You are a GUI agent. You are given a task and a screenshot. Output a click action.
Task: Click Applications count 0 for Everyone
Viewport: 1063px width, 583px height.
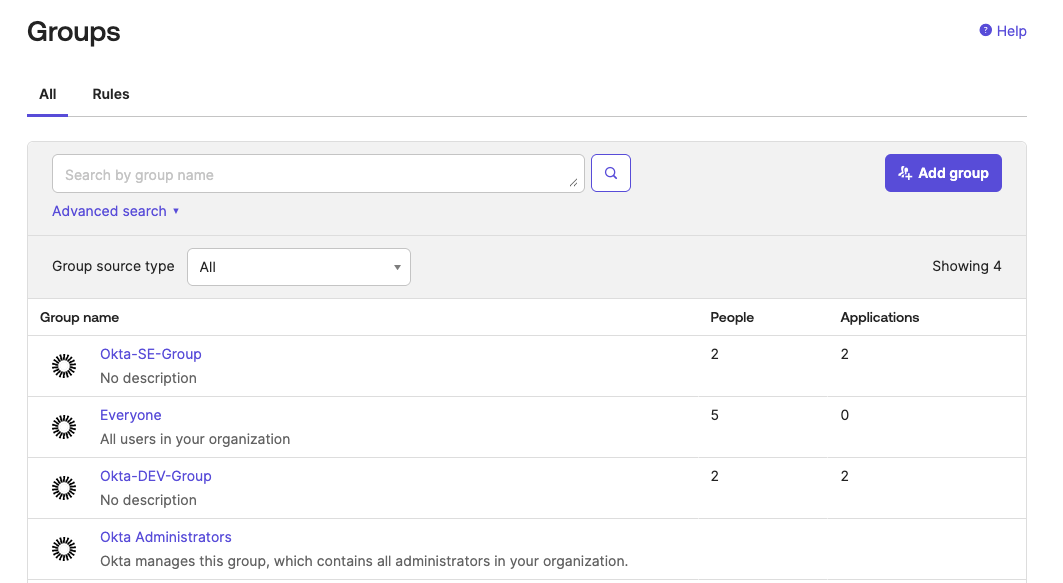tap(845, 415)
